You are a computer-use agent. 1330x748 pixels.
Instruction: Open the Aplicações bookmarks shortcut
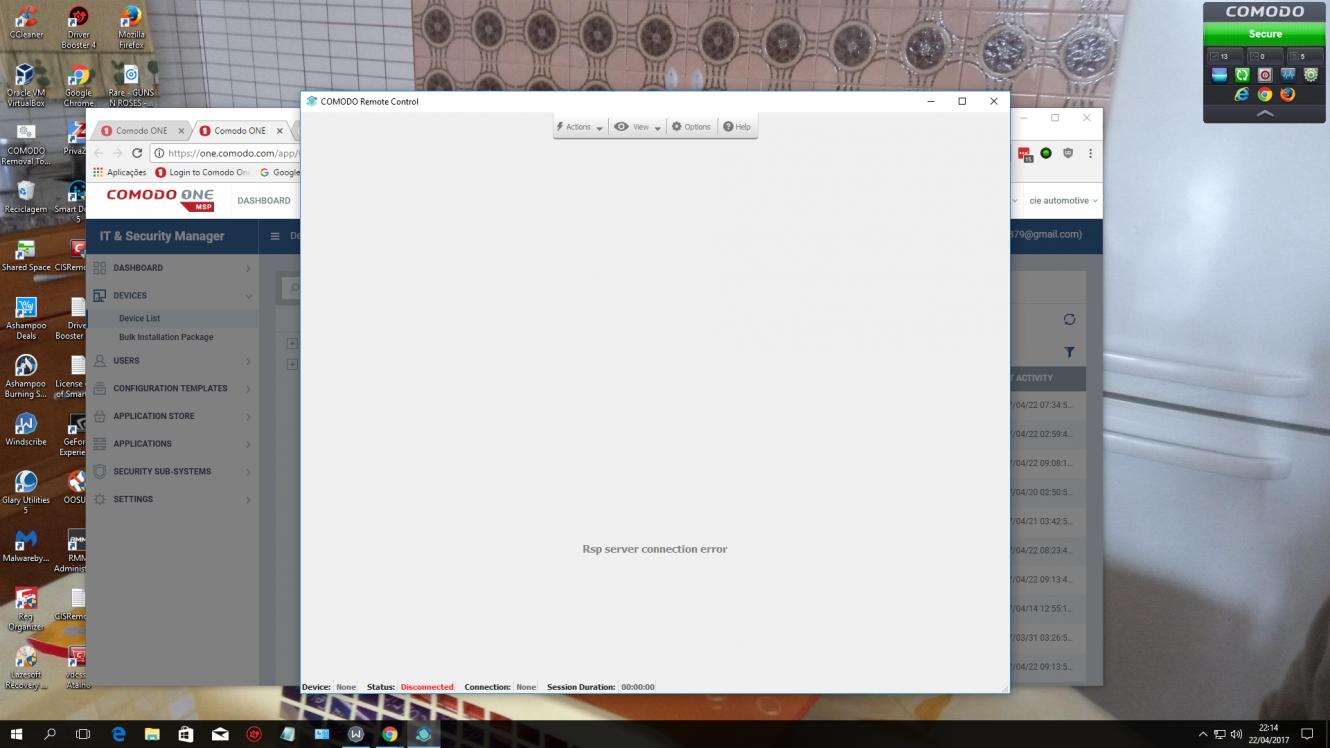point(119,172)
